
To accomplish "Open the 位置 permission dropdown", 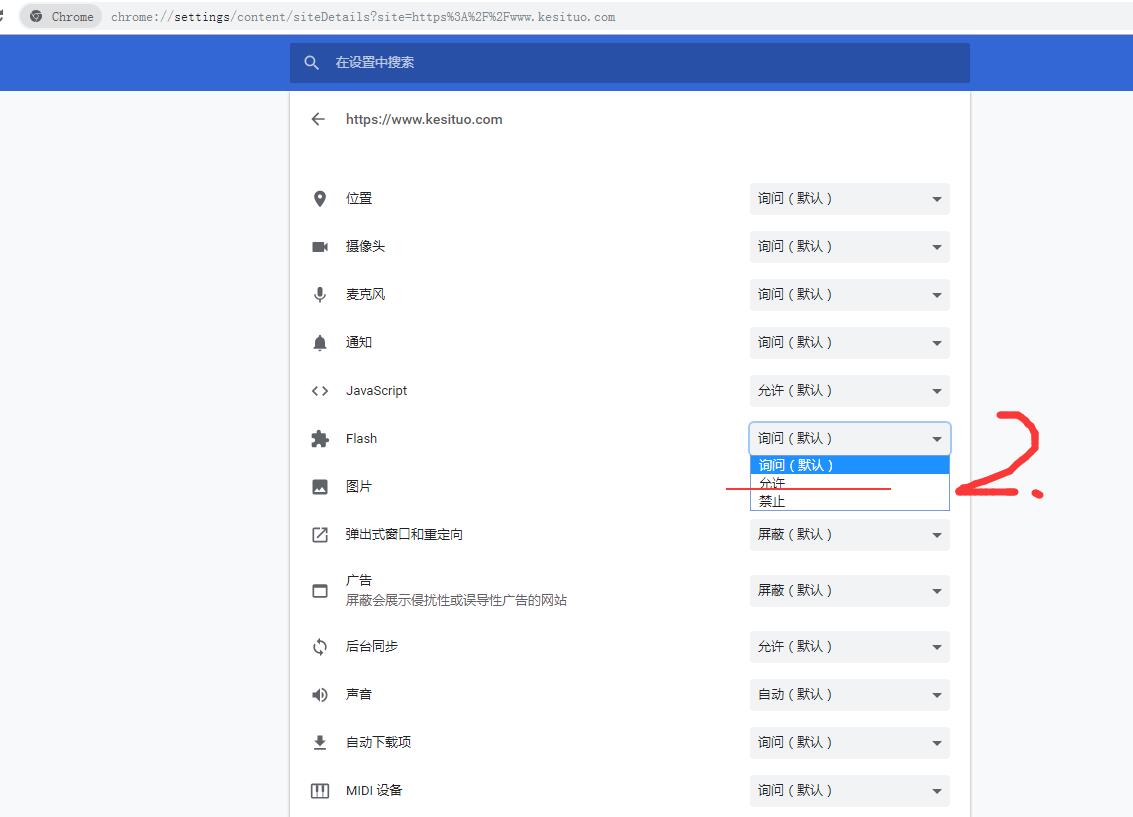I will (849, 199).
